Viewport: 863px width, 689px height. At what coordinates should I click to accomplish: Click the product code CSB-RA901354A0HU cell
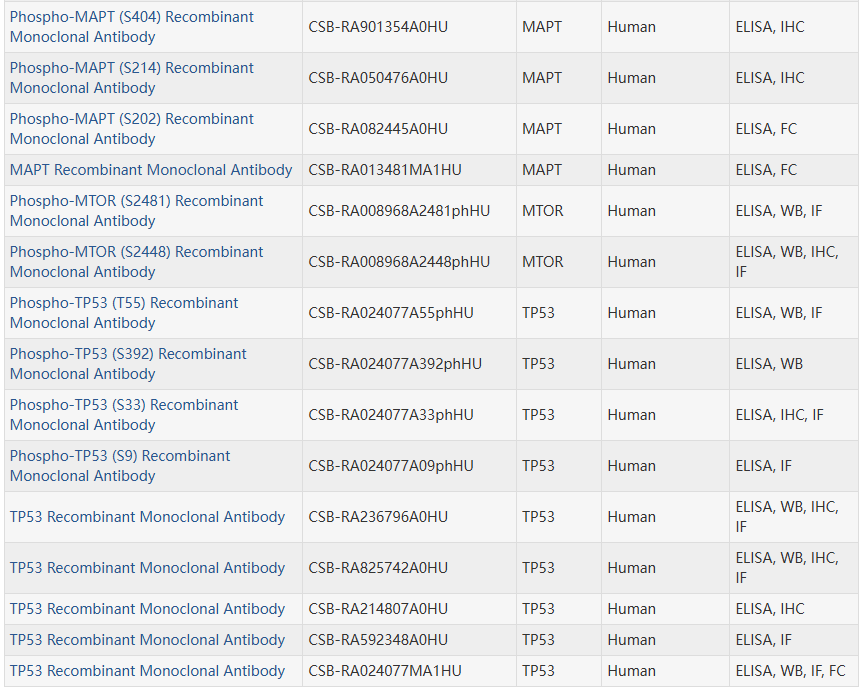(378, 27)
